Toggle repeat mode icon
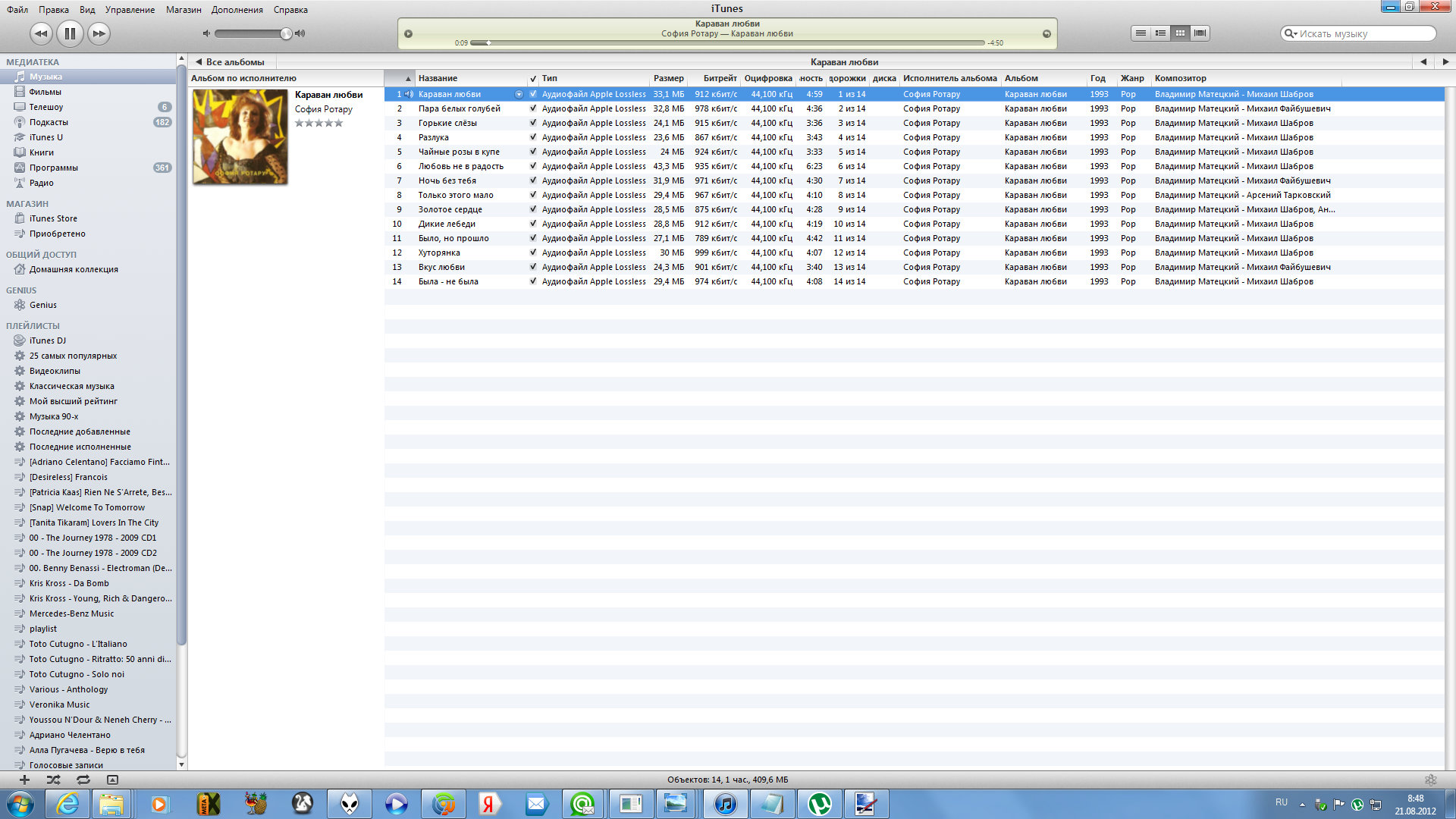The width and height of the screenshot is (1456, 819). coord(83,780)
